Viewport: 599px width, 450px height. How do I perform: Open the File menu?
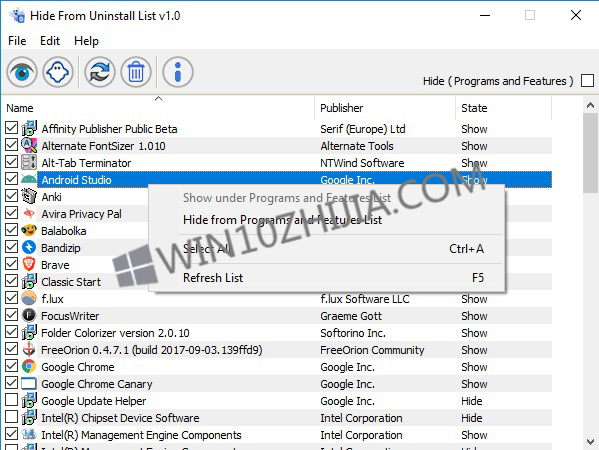coord(17,41)
